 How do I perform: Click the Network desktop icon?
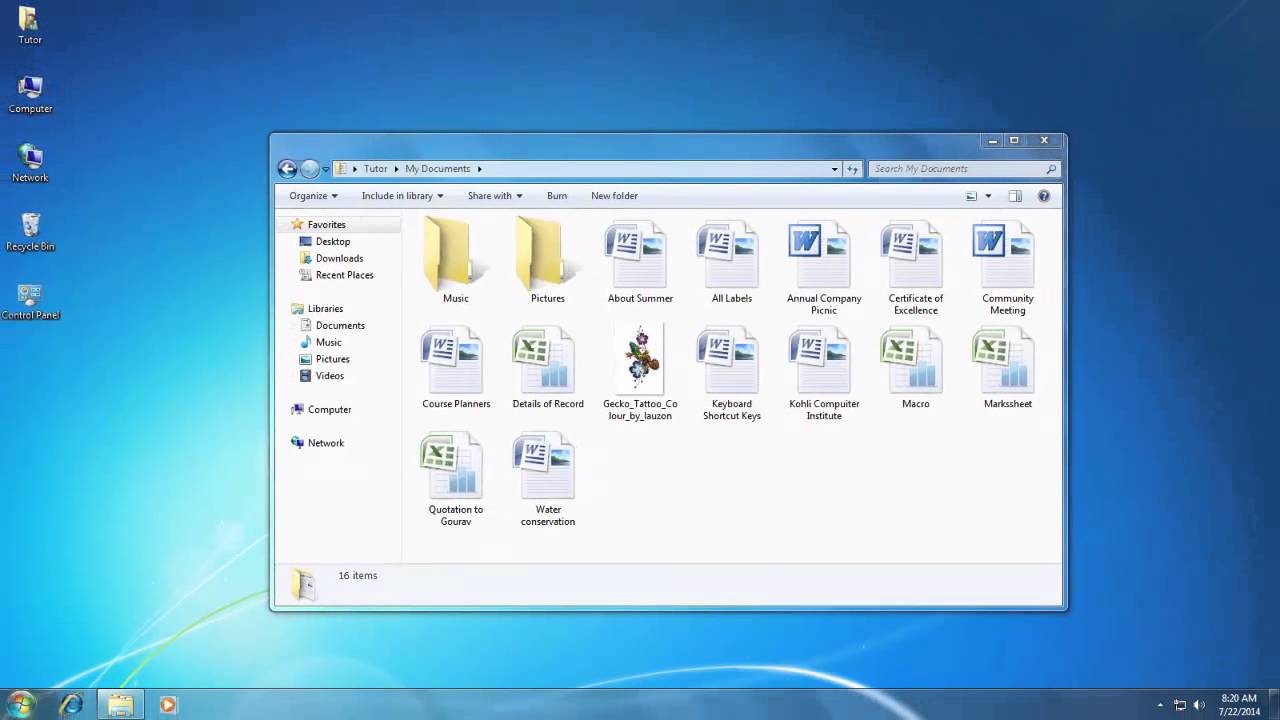tap(30, 164)
